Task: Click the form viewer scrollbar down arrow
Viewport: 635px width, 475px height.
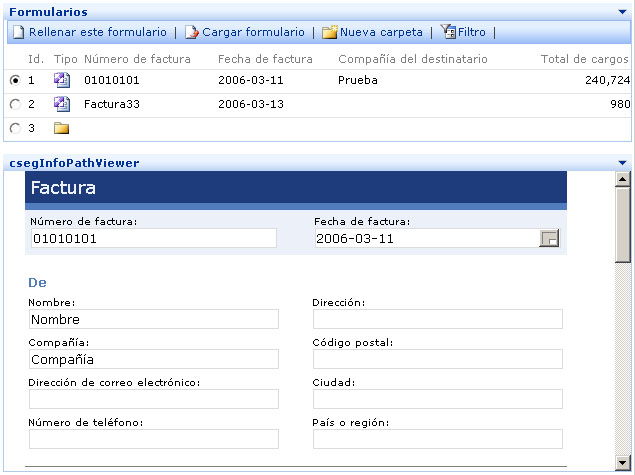Action: tap(622, 462)
